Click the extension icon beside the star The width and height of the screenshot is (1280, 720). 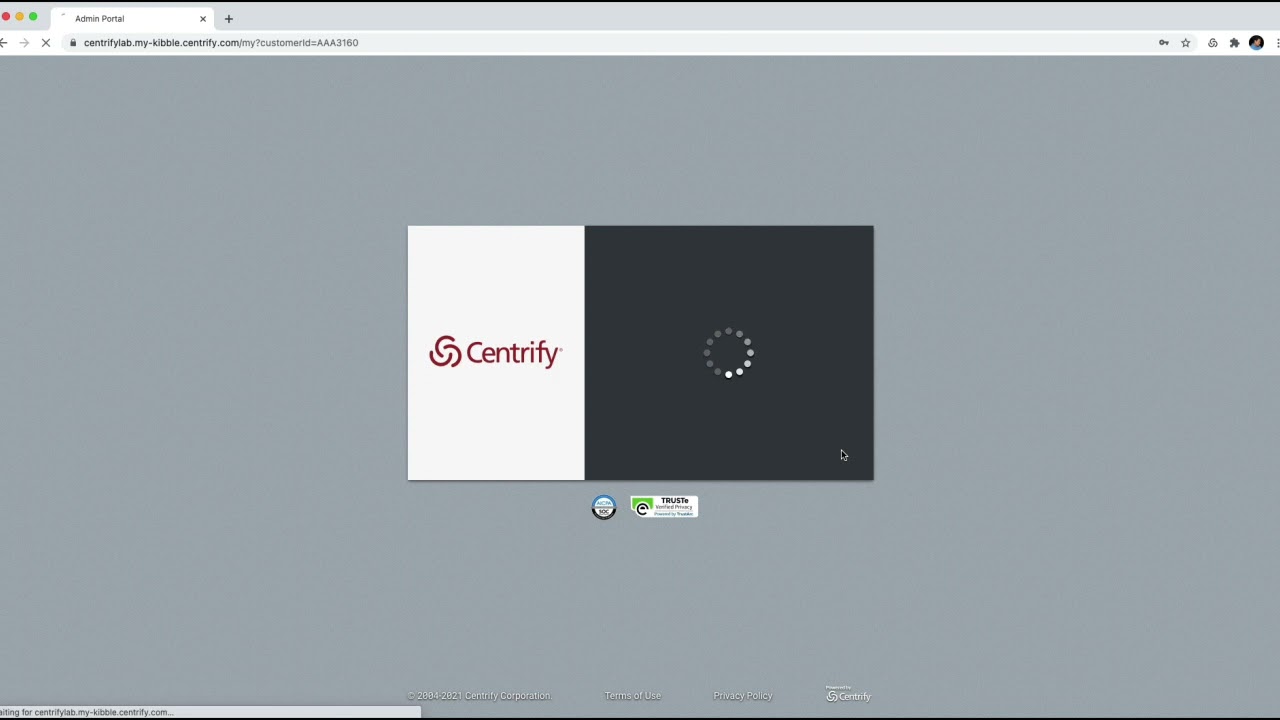tap(1212, 43)
